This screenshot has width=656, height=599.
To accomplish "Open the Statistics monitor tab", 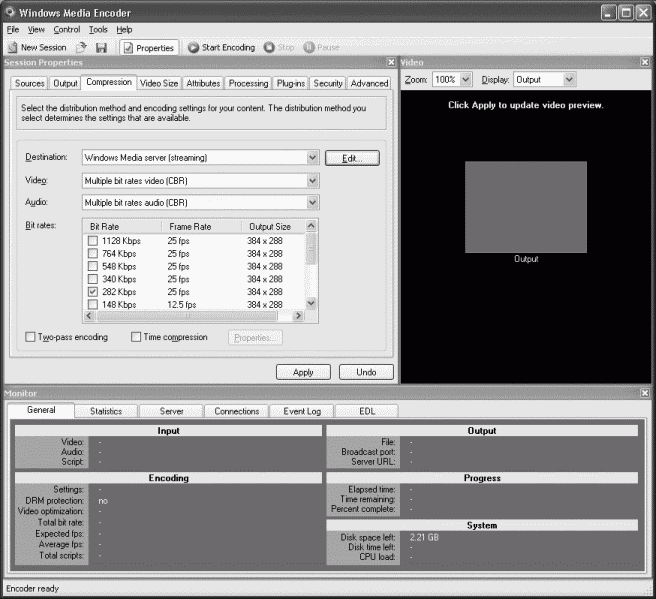I will (x=106, y=411).
